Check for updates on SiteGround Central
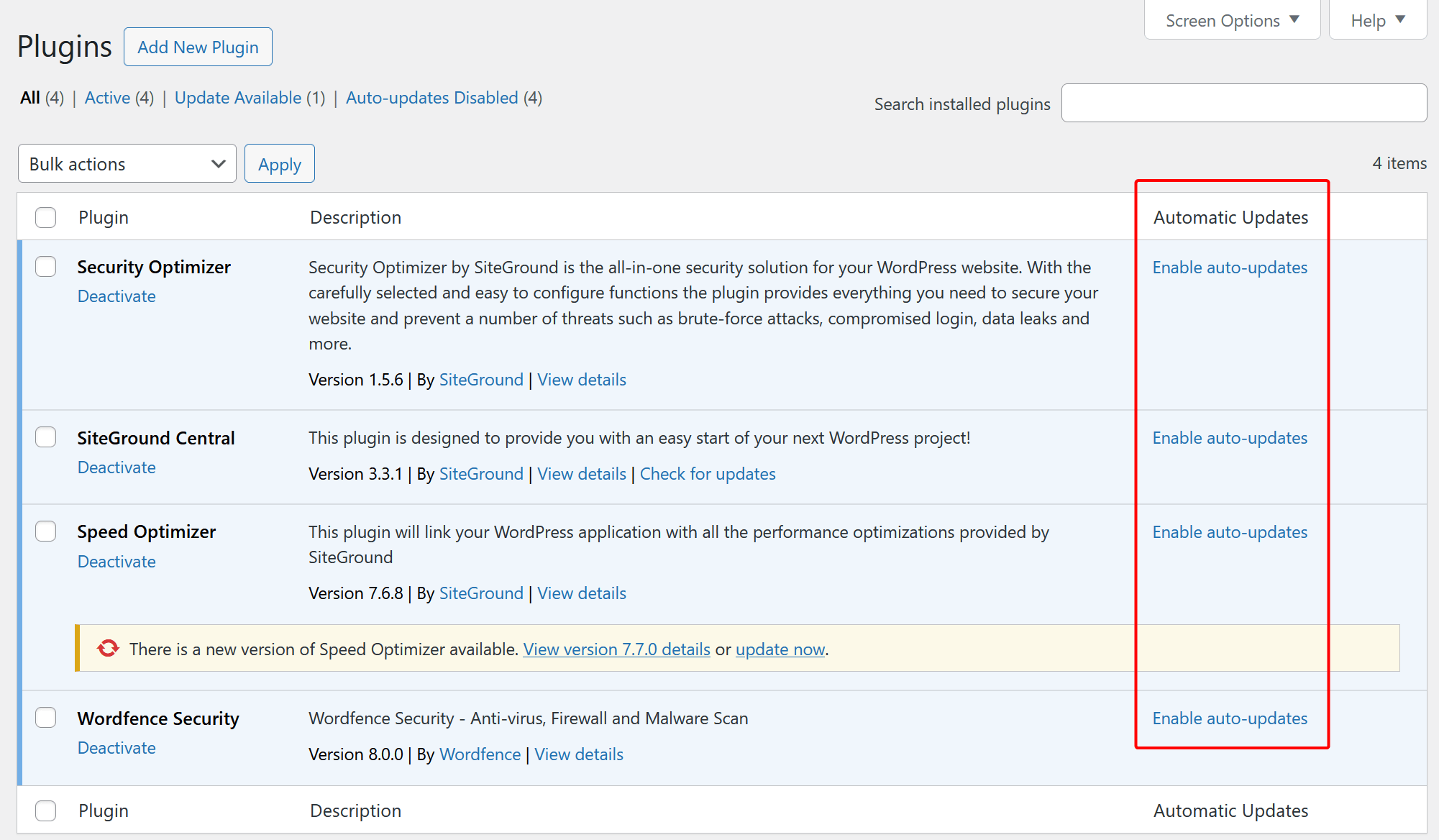This screenshot has width=1439, height=840. [708, 473]
